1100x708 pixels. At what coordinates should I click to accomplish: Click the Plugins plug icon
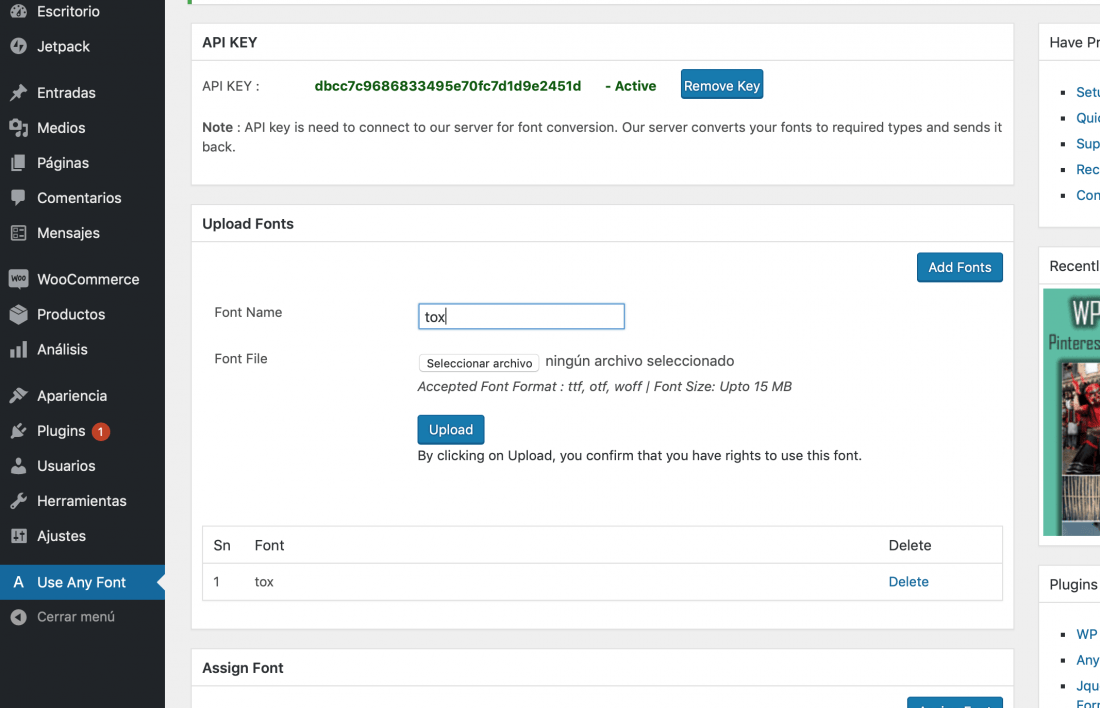(x=19, y=431)
